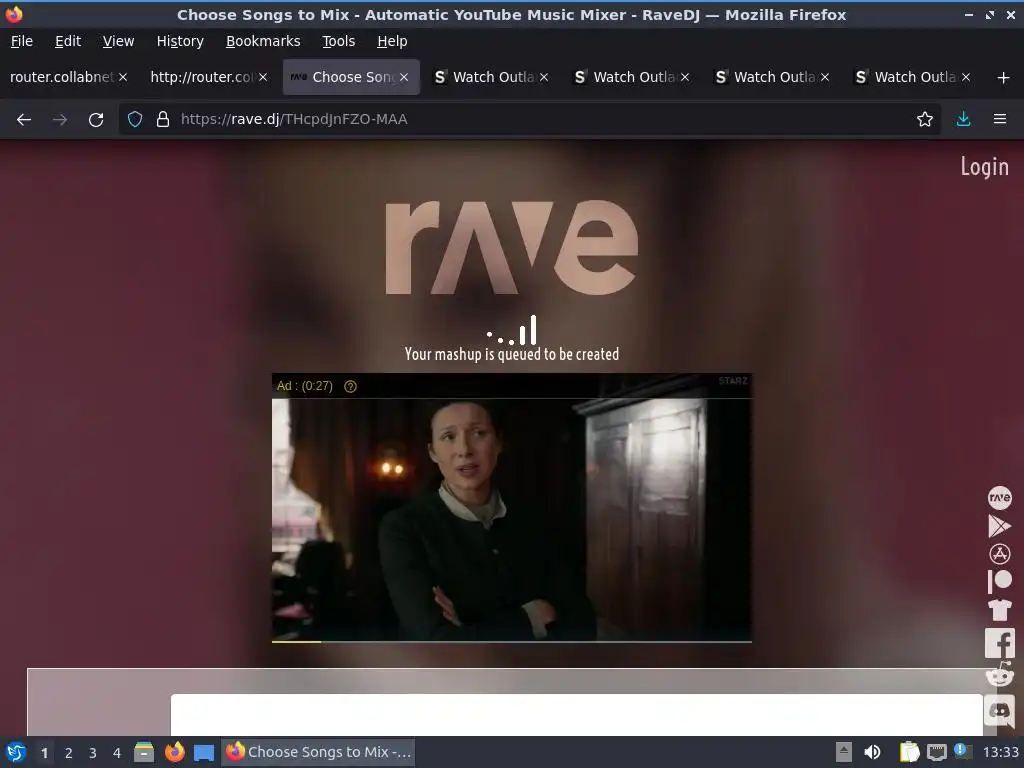
Task: Open the merchandise t-shirt icon
Action: 999,609
